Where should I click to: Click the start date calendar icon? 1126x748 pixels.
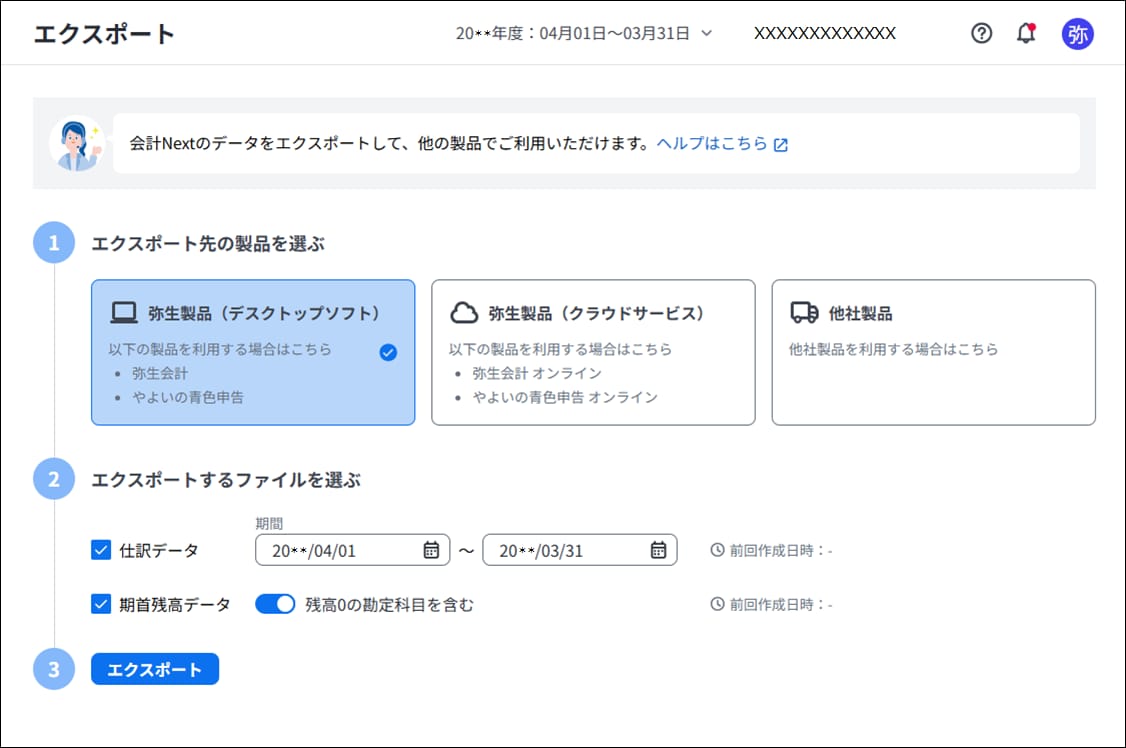431,550
